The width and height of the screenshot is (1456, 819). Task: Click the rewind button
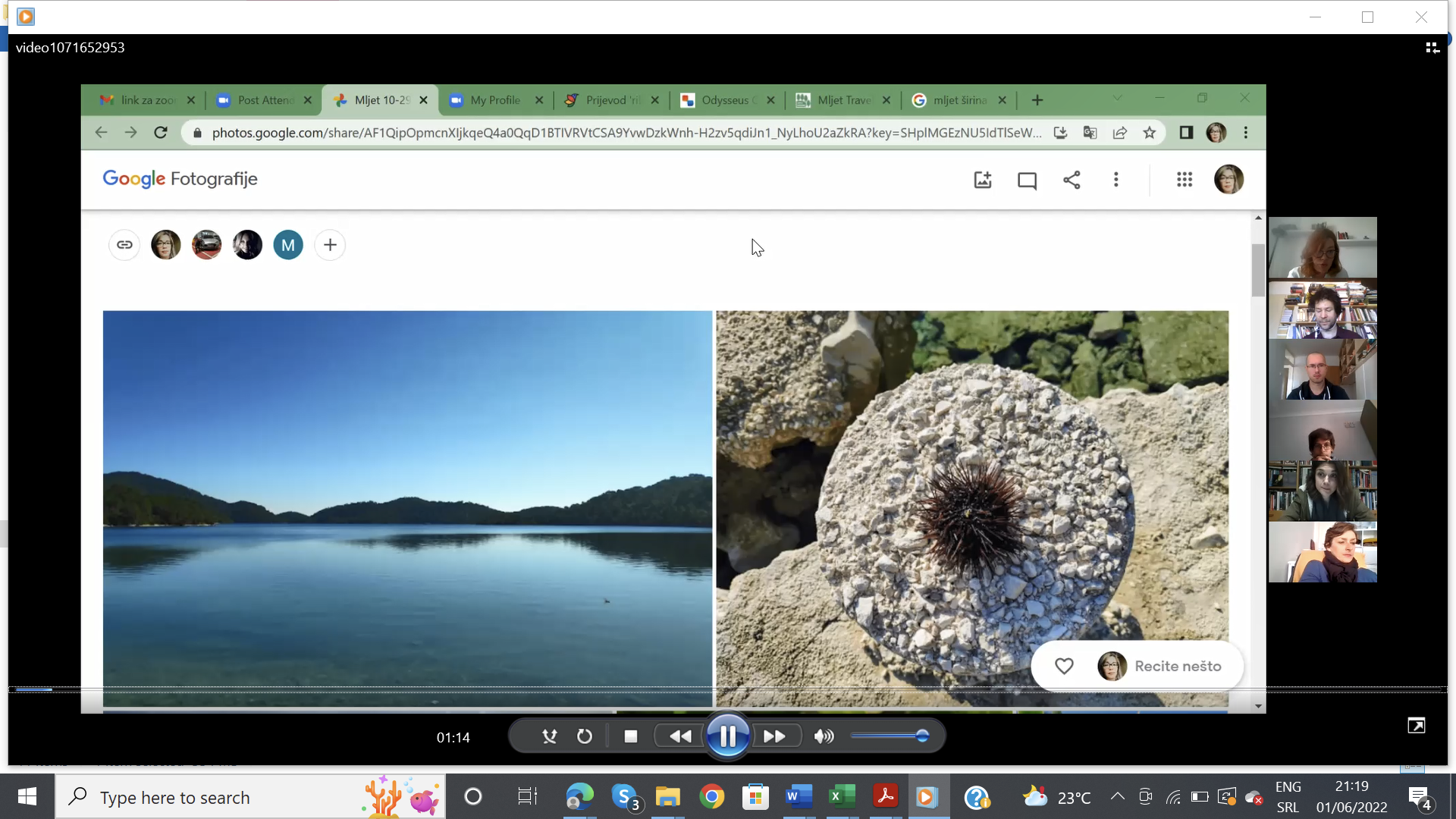click(680, 736)
